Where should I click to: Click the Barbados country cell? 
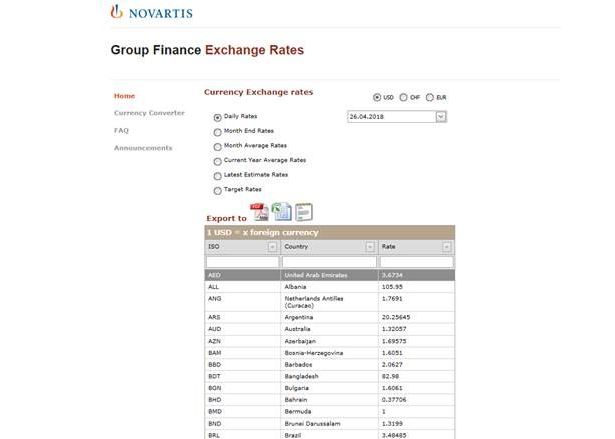pyautogui.click(x=329, y=364)
